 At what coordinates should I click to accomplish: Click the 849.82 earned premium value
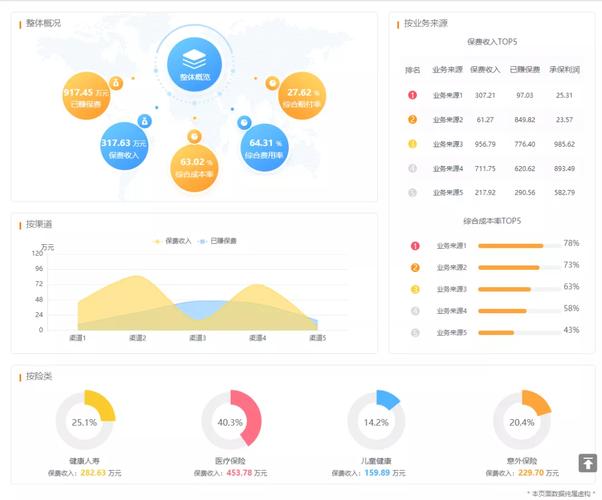[x=524, y=120]
